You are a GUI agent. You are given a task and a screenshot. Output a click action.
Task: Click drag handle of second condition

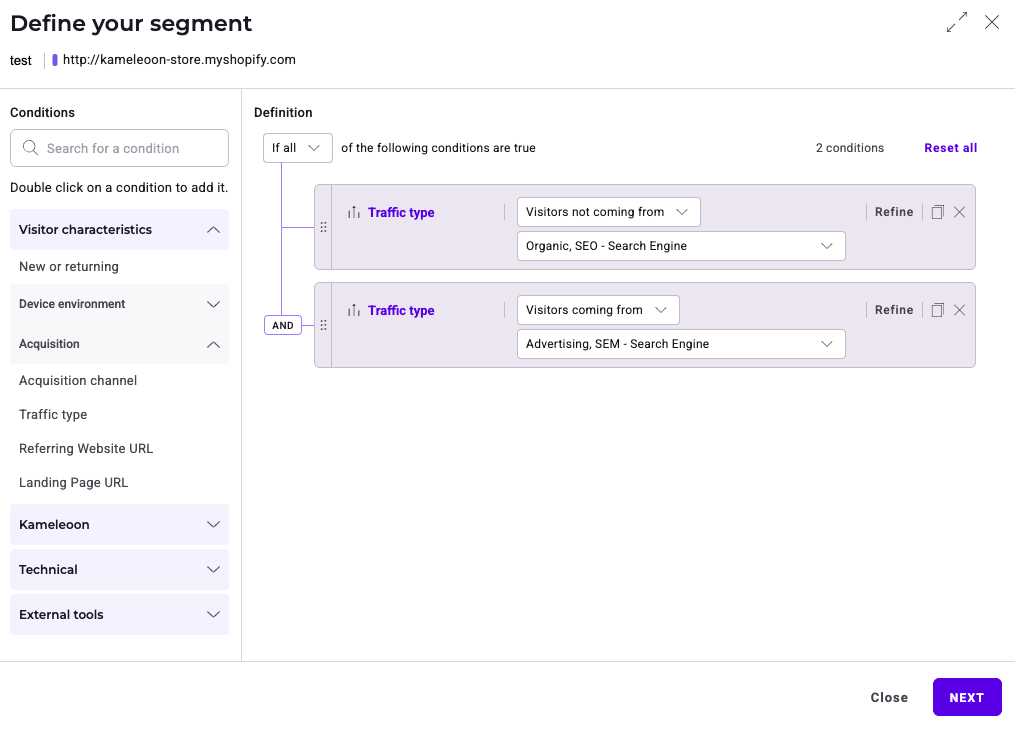(323, 325)
